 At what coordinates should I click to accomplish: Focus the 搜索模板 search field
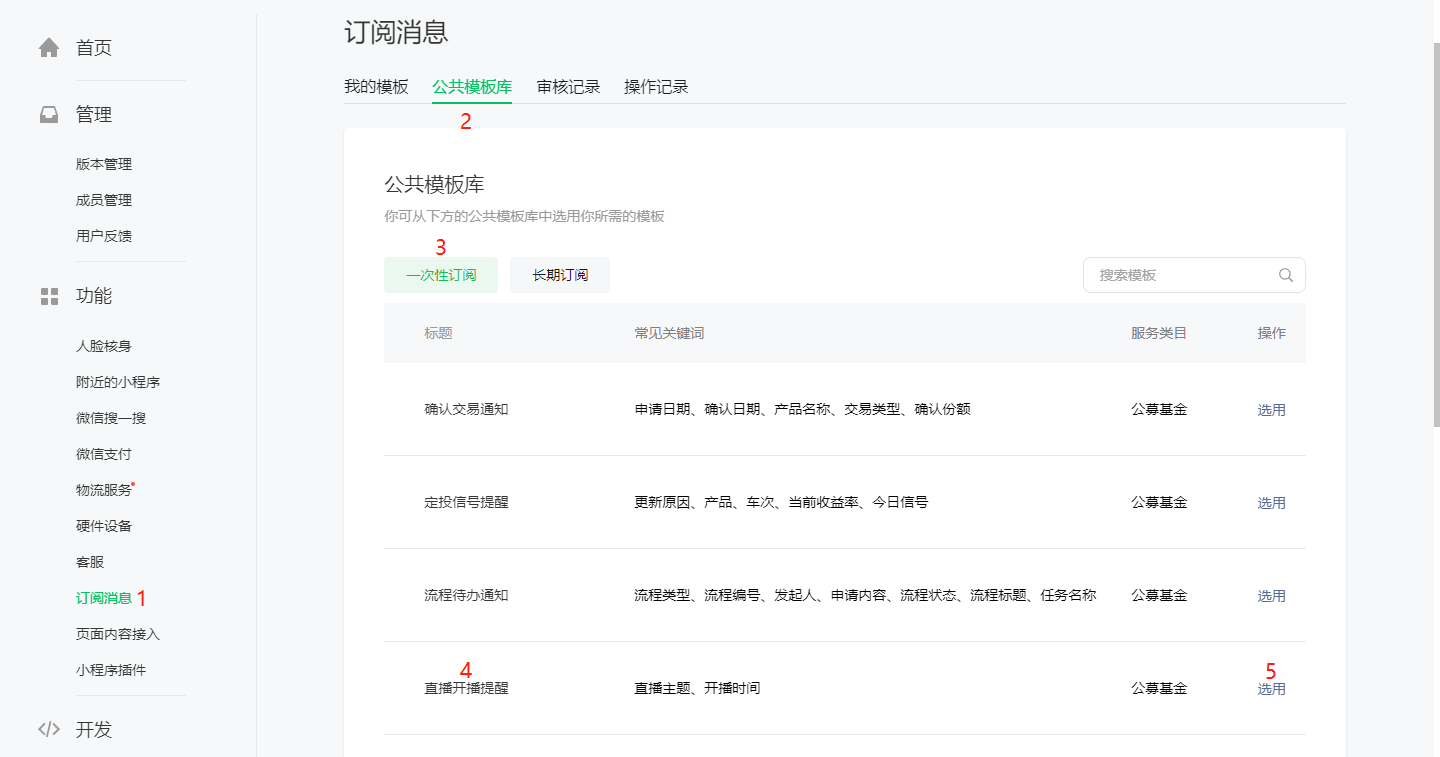coord(1194,275)
